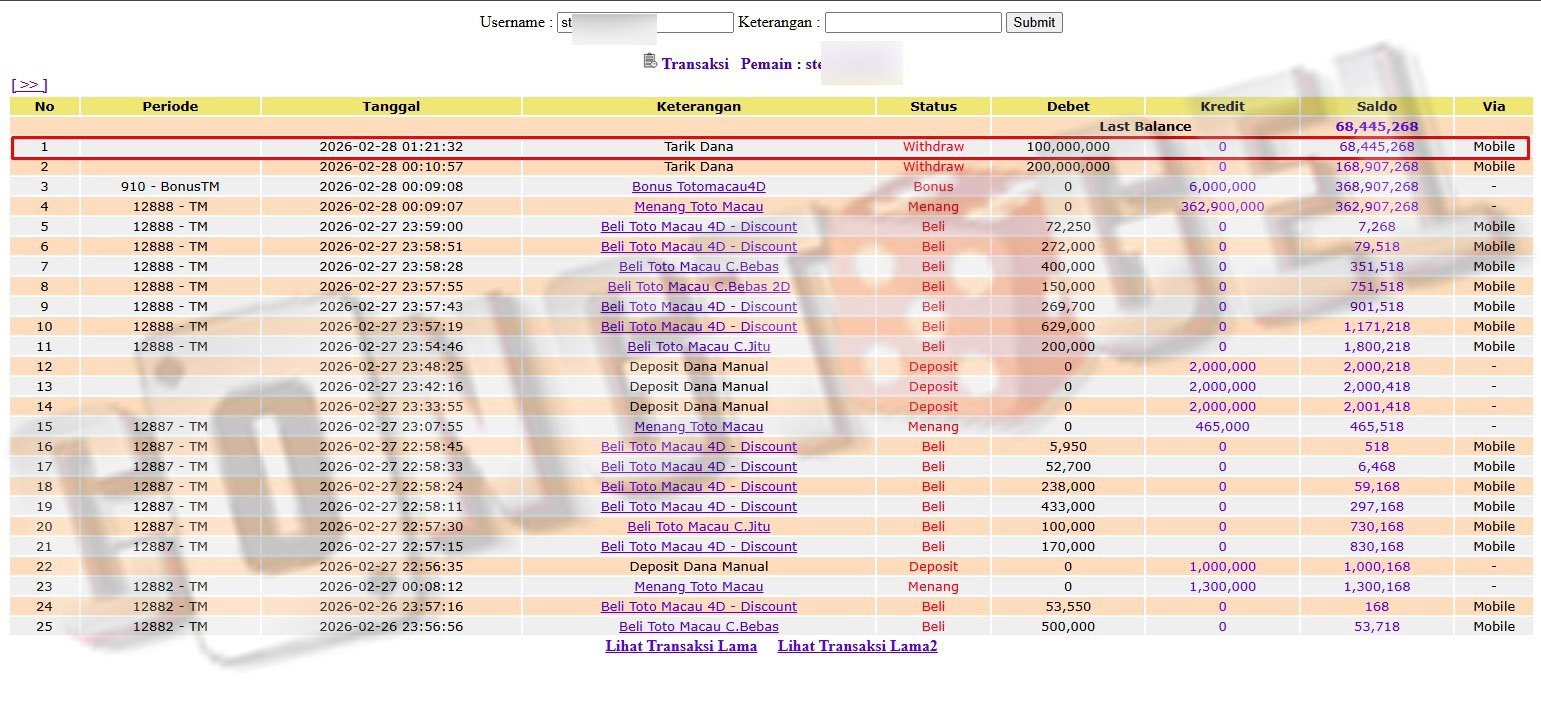The height and width of the screenshot is (713, 1541).
Task: Open Beli Toto Macau C.Bebas in row 7
Action: point(698,267)
